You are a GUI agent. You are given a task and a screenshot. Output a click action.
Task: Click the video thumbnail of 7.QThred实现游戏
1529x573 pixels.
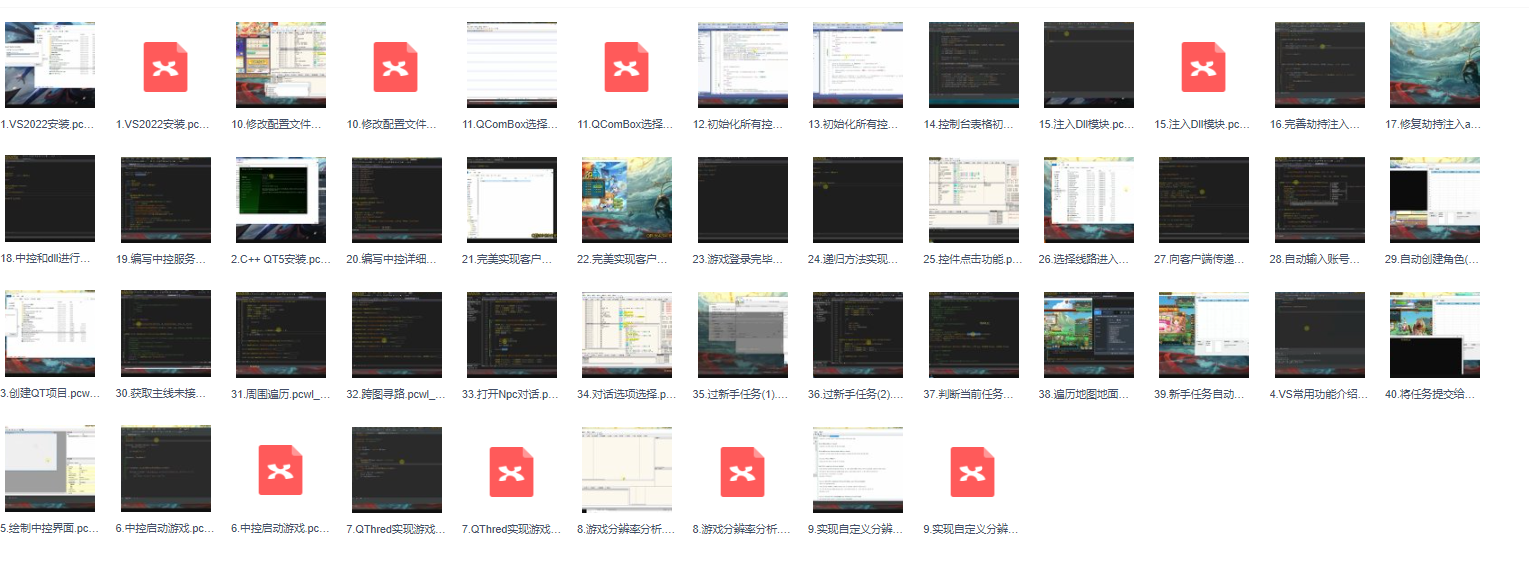(x=397, y=469)
